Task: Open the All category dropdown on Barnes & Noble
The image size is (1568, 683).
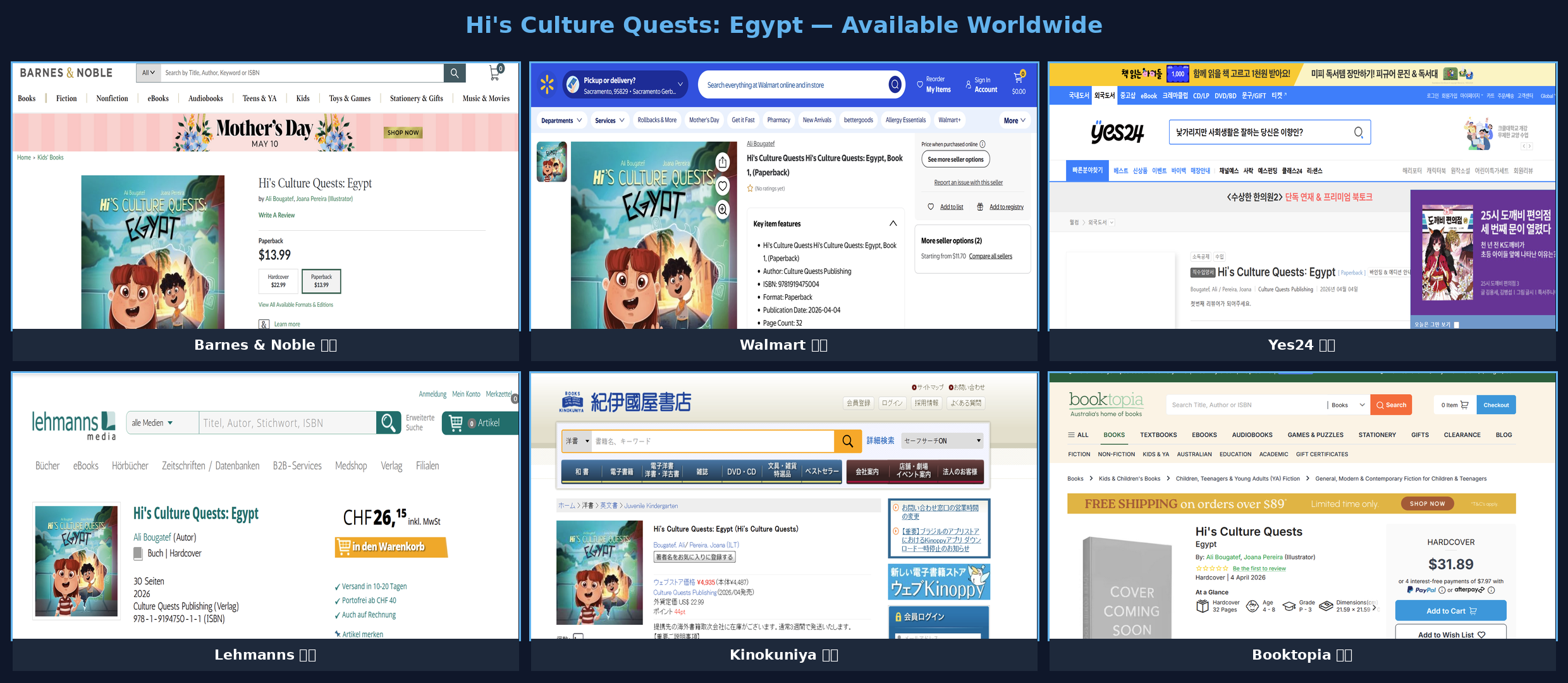Action: point(149,73)
